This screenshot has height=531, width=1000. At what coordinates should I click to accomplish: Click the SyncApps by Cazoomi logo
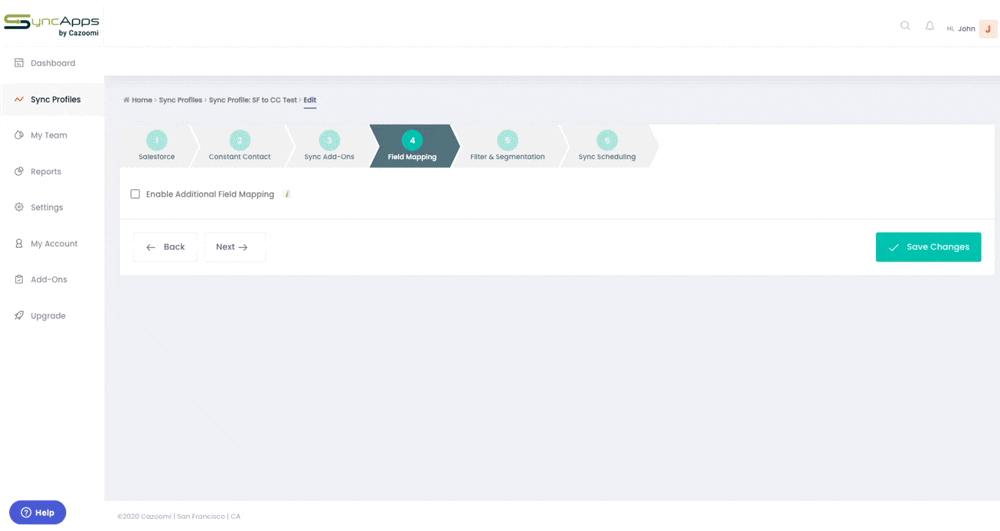[x=52, y=25]
